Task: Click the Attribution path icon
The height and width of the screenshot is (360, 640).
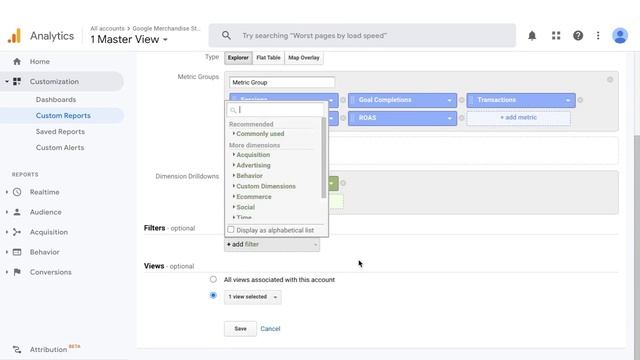Action: pos(17,349)
